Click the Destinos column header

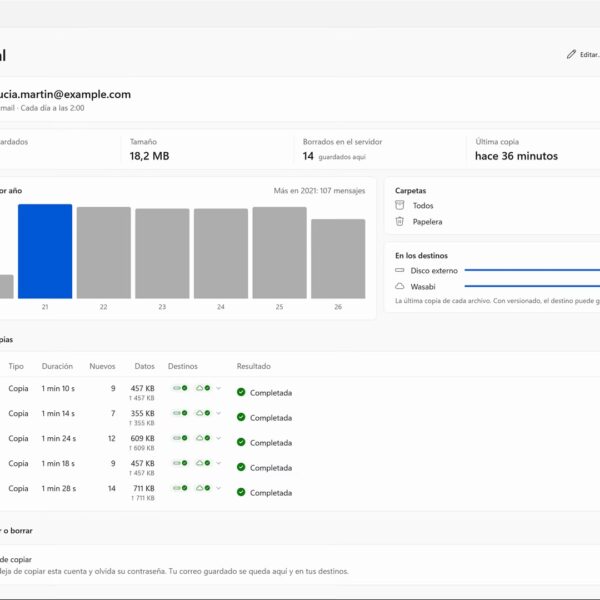pos(183,366)
